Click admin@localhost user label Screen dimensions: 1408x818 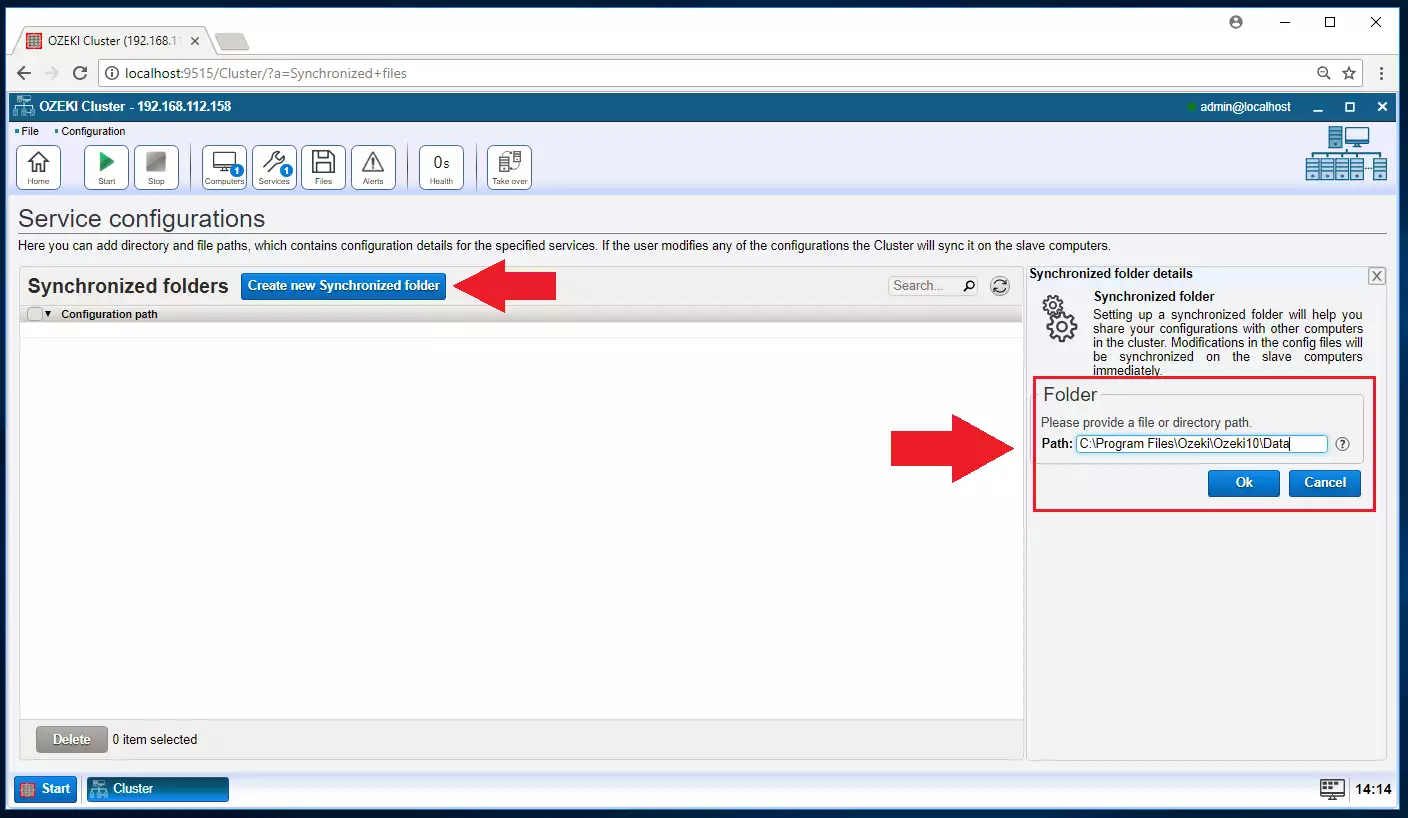[x=1245, y=107]
